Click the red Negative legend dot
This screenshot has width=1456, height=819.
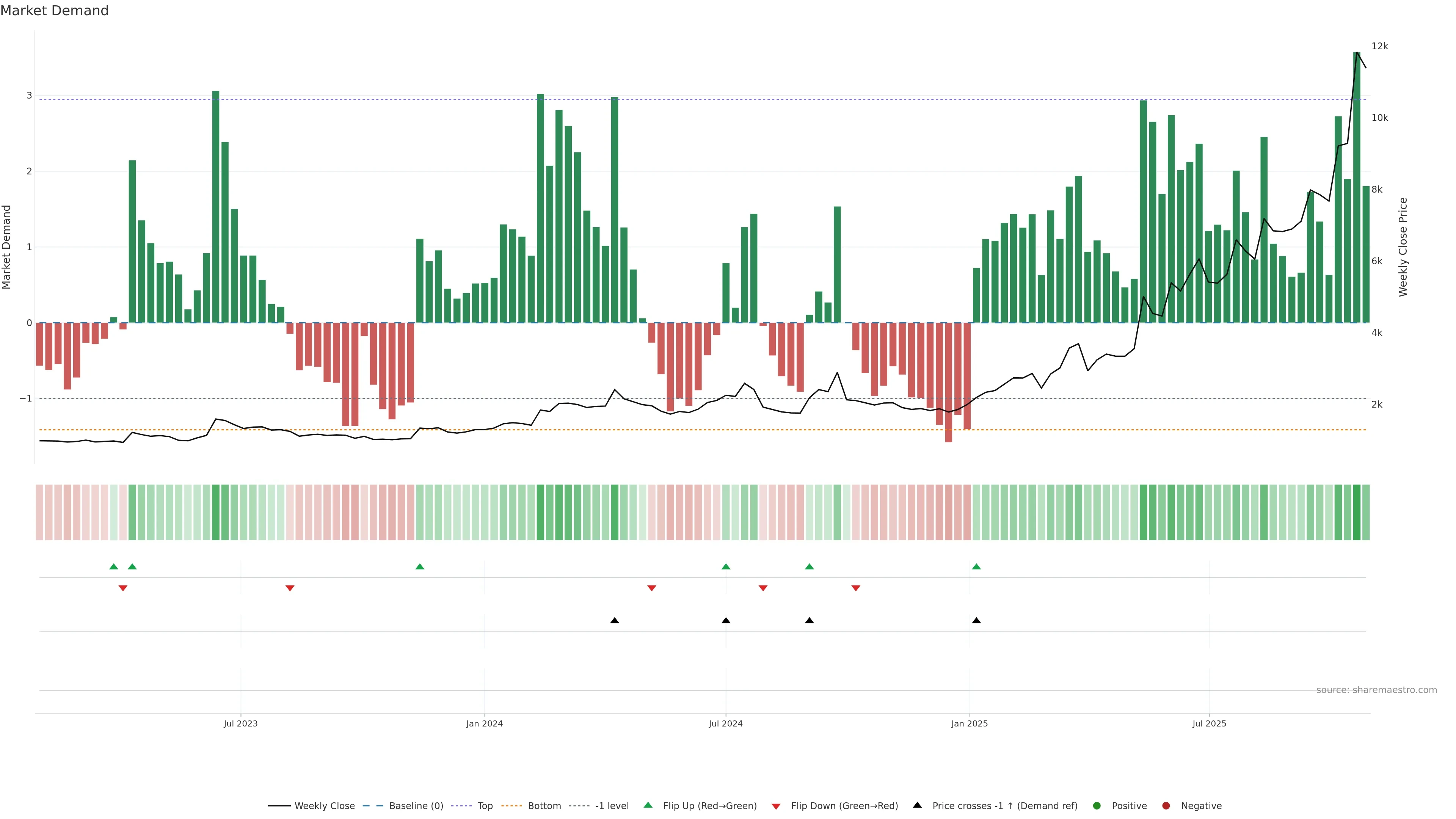tap(1166, 805)
